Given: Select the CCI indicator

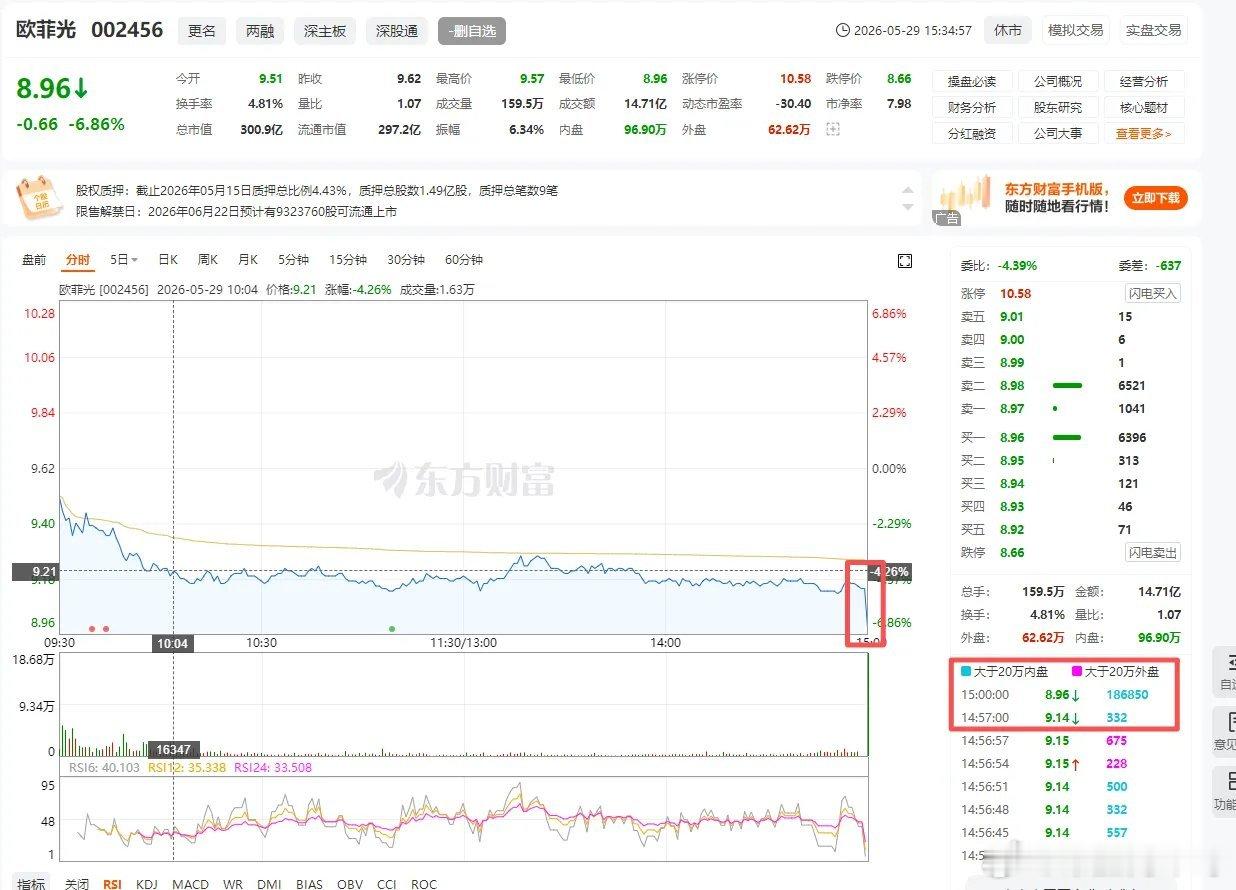Looking at the screenshot, I should (x=387, y=884).
